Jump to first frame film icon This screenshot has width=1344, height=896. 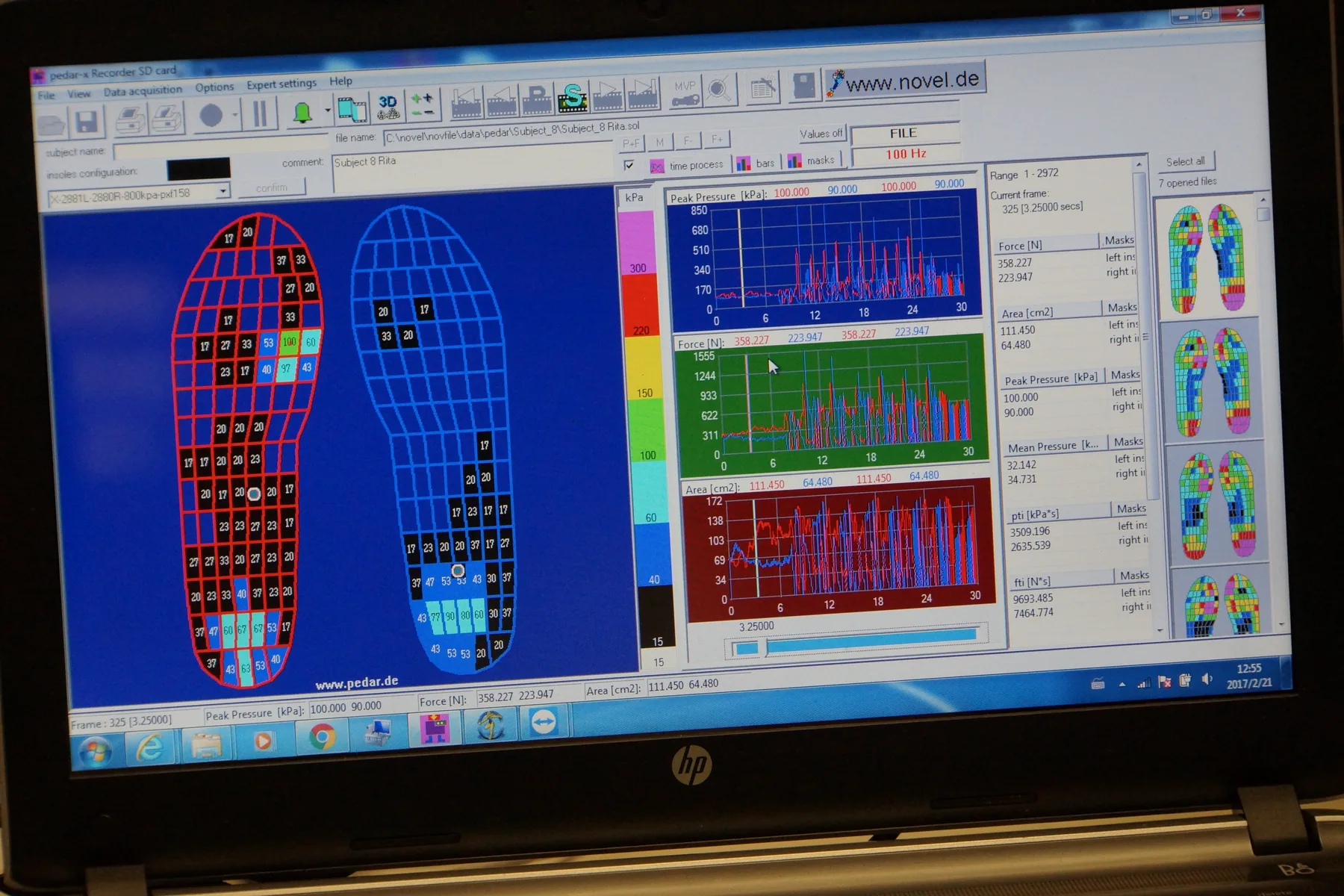(466, 103)
